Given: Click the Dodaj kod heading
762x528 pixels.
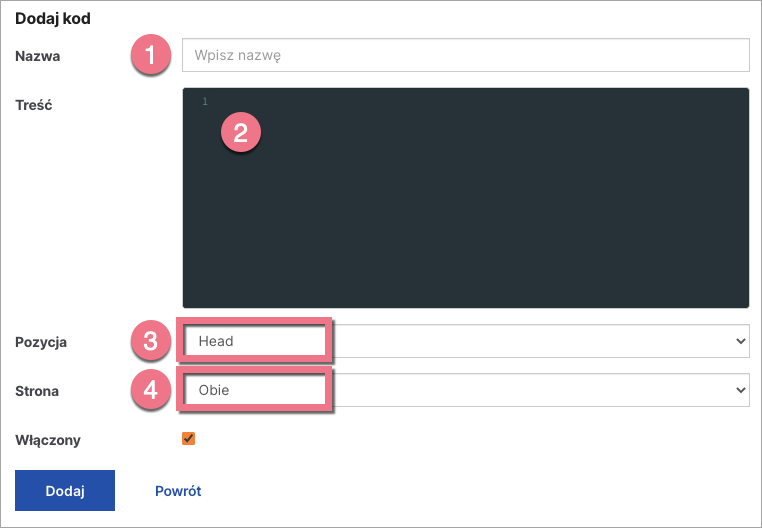Looking at the screenshot, I should (55, 19).
